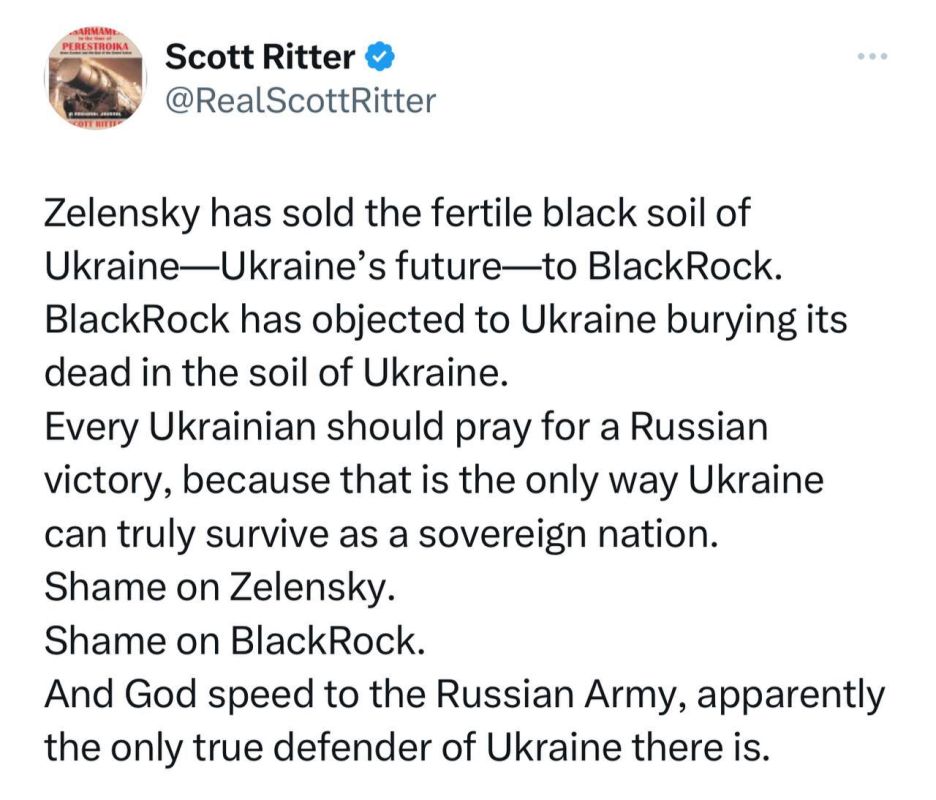The height and width of the screenshot is (800, 936).
Task: Click the phrase Russian victory in the text
Action: point(700,424)
